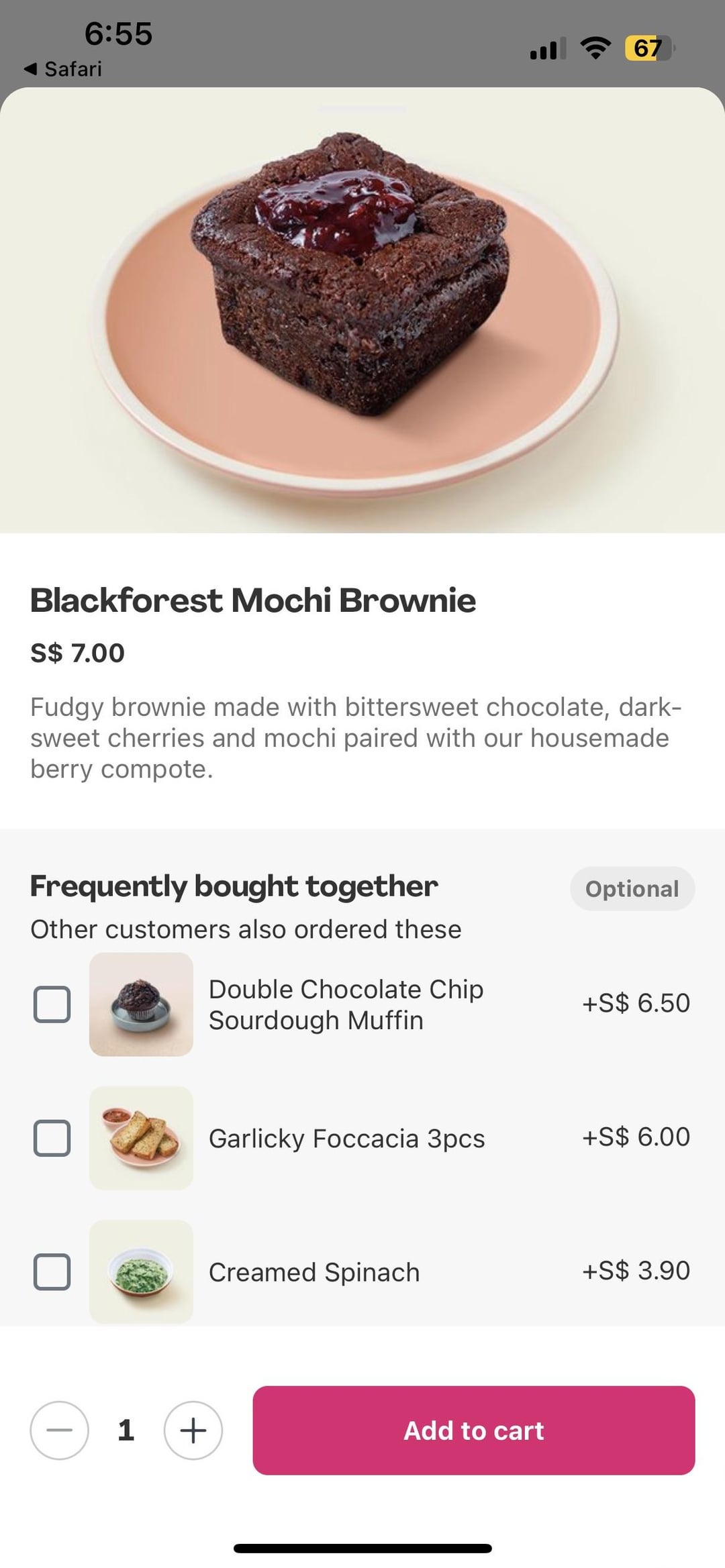Tap the muffin thumbnail image
The height and width of the screenshot is (1568, 725).
point(141,1004)
